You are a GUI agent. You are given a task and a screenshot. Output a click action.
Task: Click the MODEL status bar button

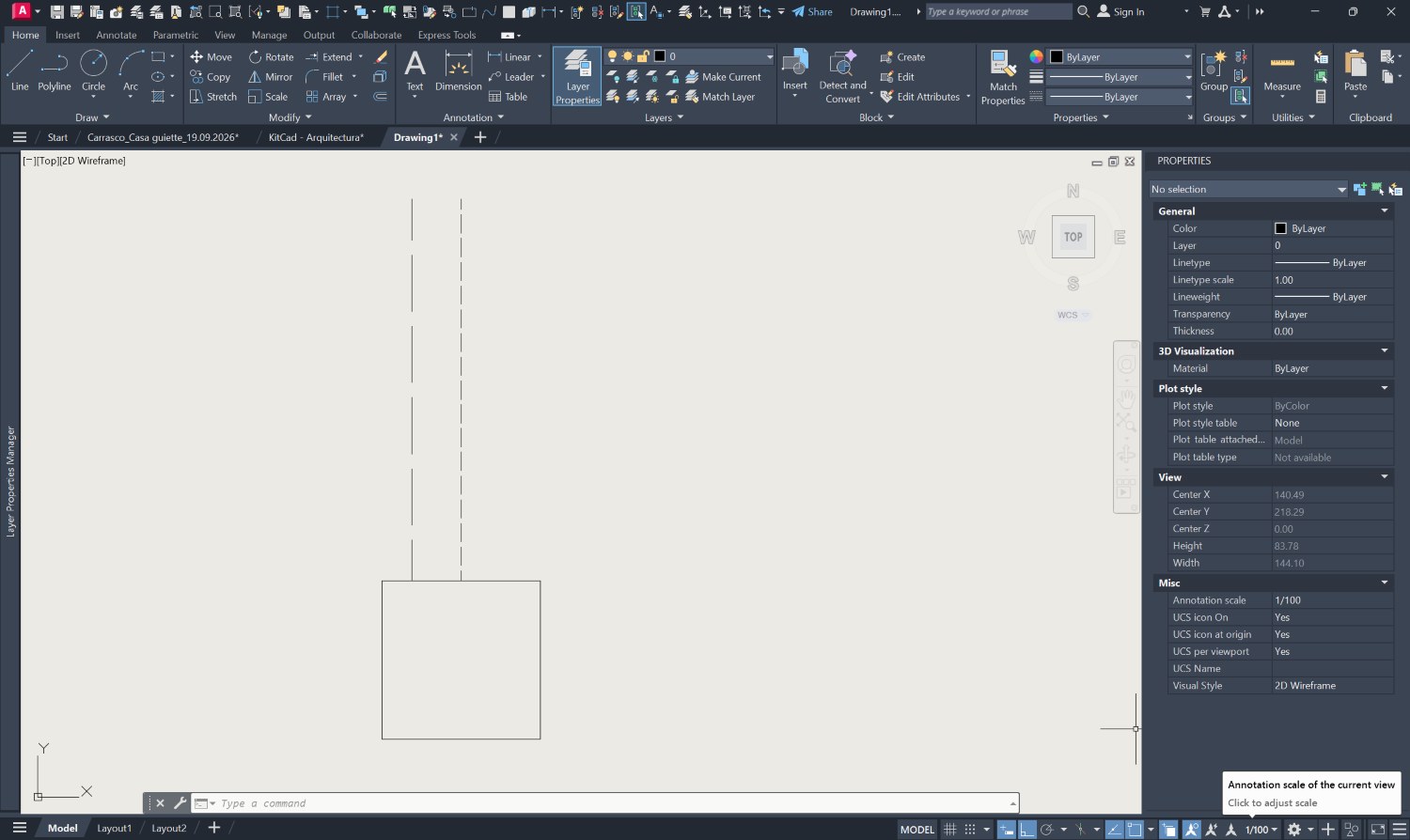coord(917,830)
